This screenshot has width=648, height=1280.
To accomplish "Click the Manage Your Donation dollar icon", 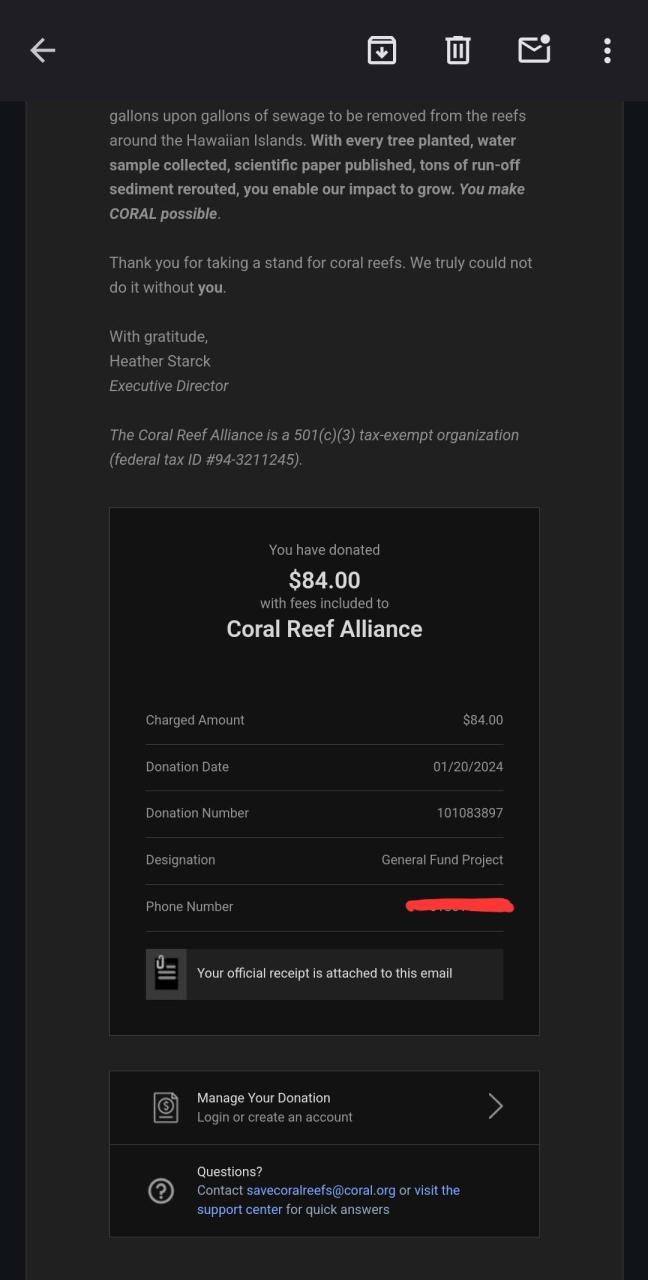I will [x=166, y=1107].
